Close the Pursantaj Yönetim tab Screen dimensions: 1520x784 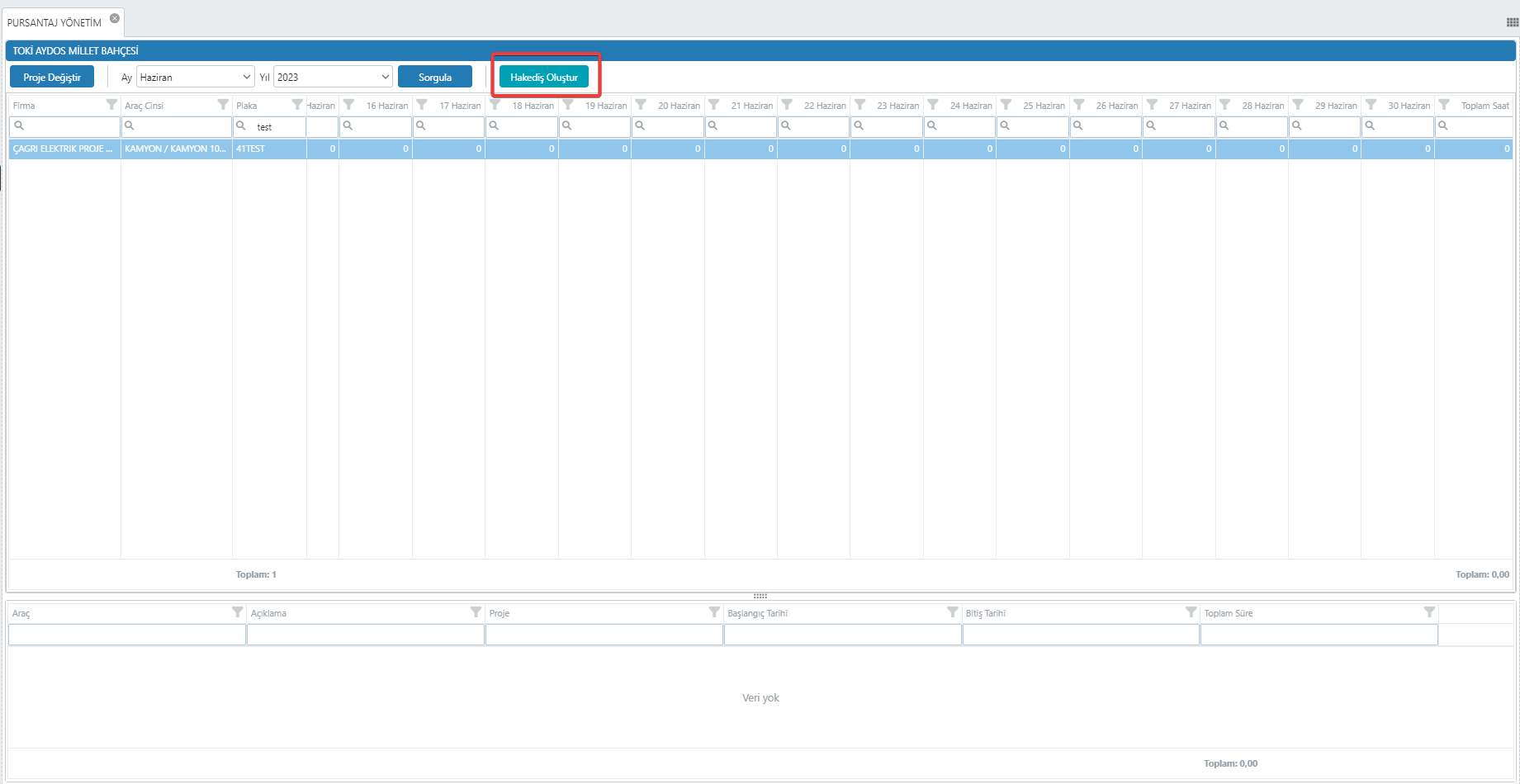[x=115, y=18]
